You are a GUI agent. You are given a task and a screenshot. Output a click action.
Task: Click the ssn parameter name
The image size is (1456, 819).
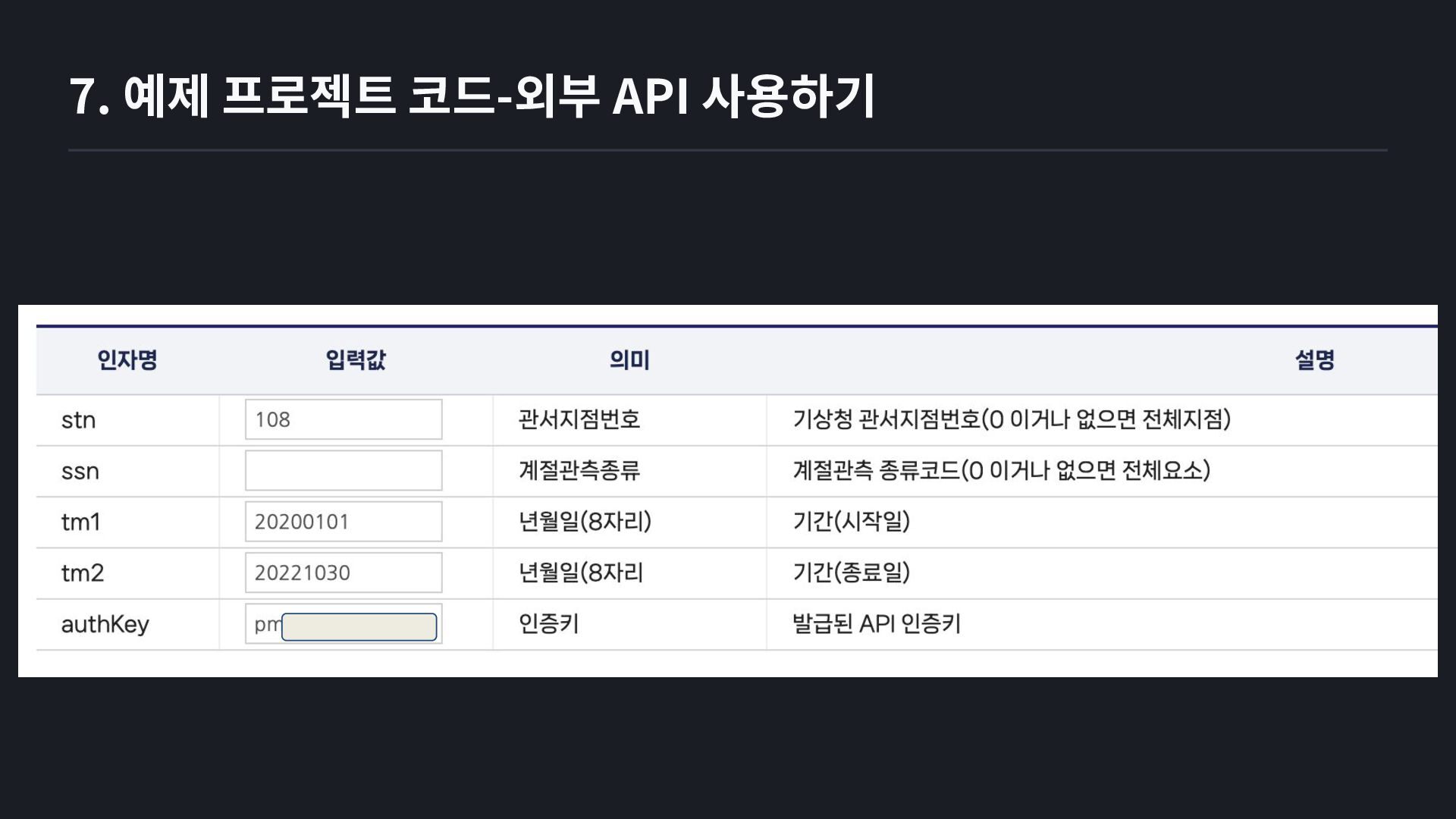click(x=80, y=471)
